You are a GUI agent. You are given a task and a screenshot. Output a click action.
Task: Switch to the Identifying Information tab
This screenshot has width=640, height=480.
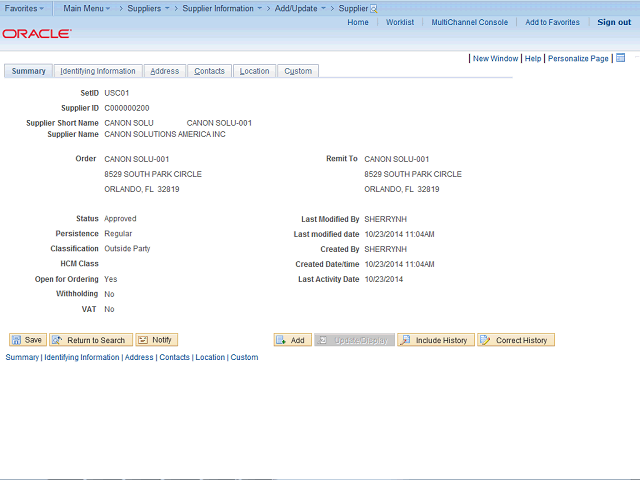coord(98,71)
